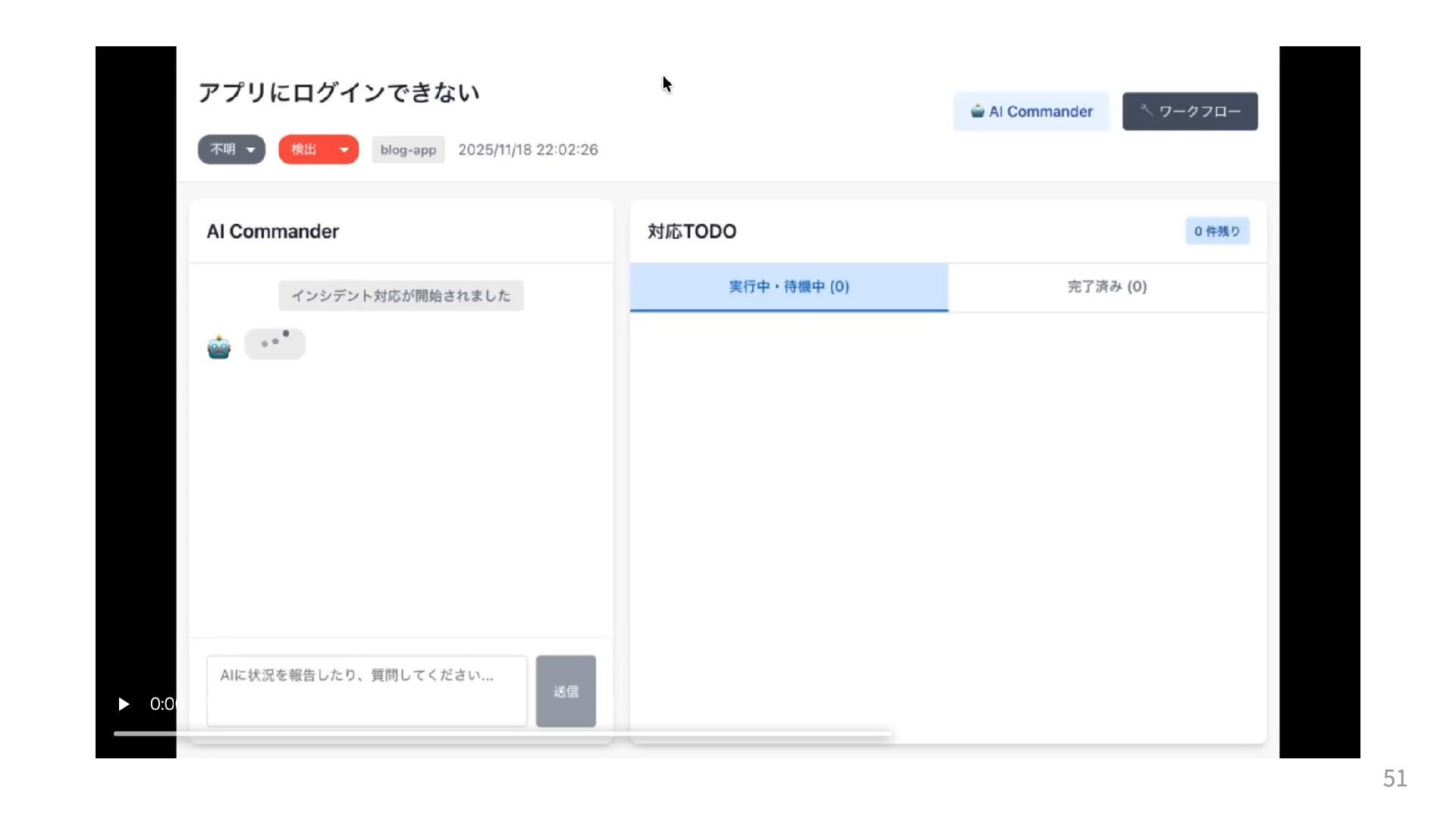Click the AI Commander button at top right

point(1031,111)
